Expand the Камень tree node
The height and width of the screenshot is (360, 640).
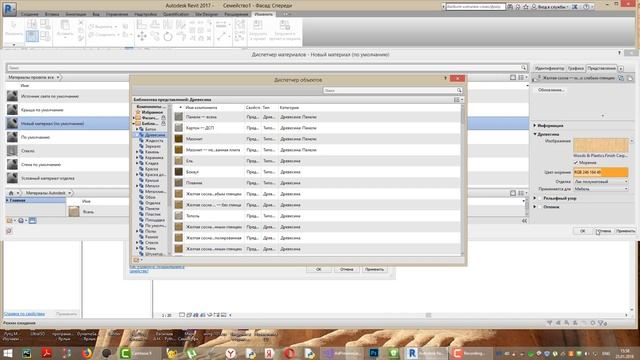click(137, 152)
